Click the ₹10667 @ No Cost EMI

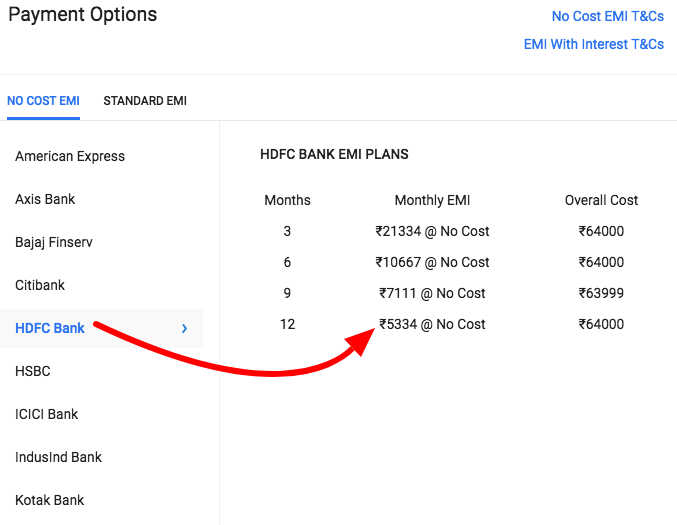click(432, 262)
